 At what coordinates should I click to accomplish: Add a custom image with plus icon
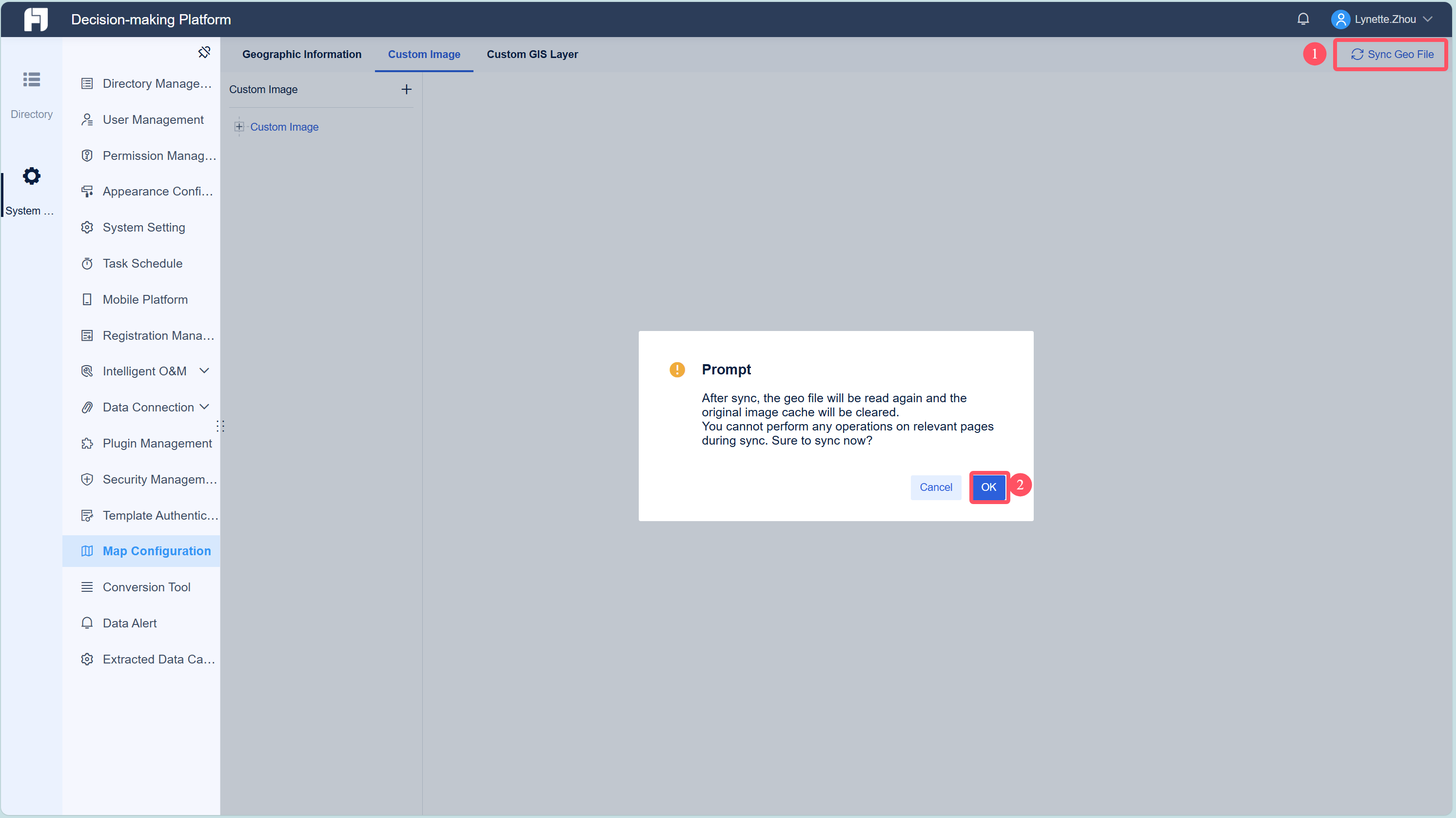pos(406,89)
